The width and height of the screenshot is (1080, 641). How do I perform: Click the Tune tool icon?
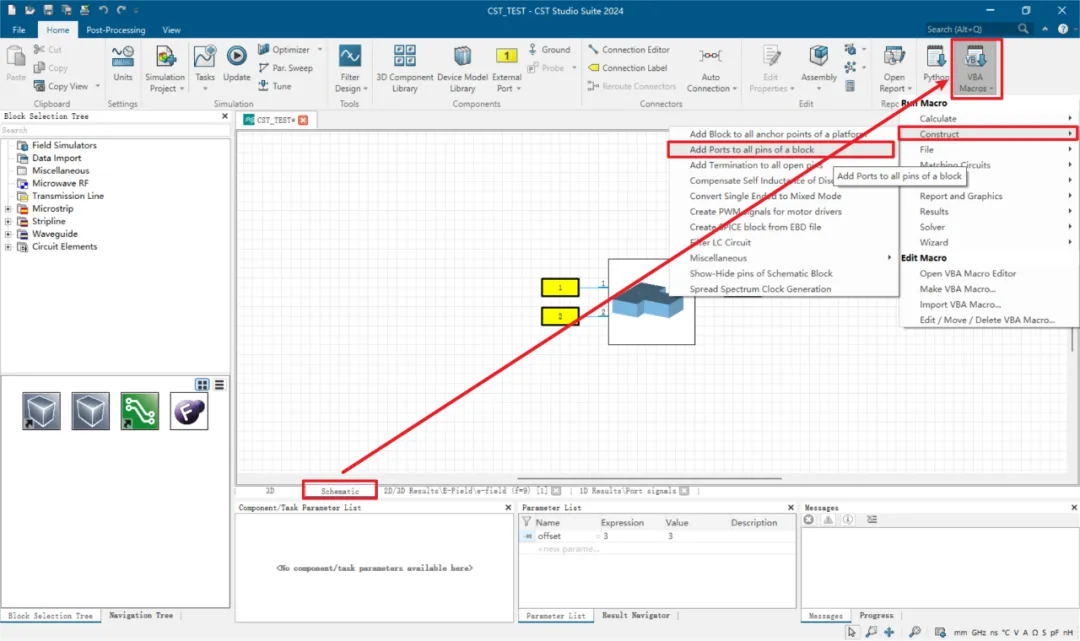click(275, 86)
